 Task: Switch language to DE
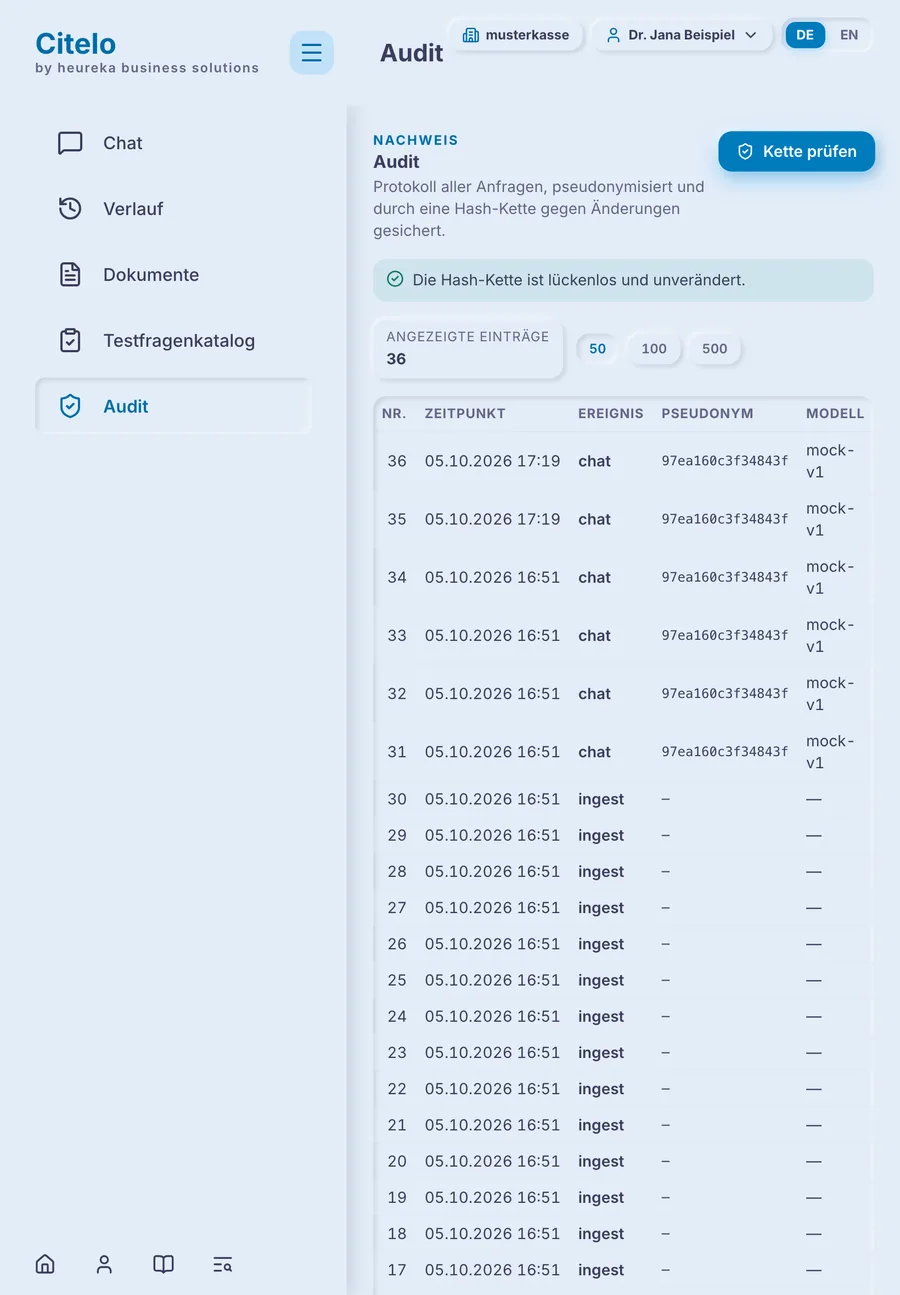[805, 35]
